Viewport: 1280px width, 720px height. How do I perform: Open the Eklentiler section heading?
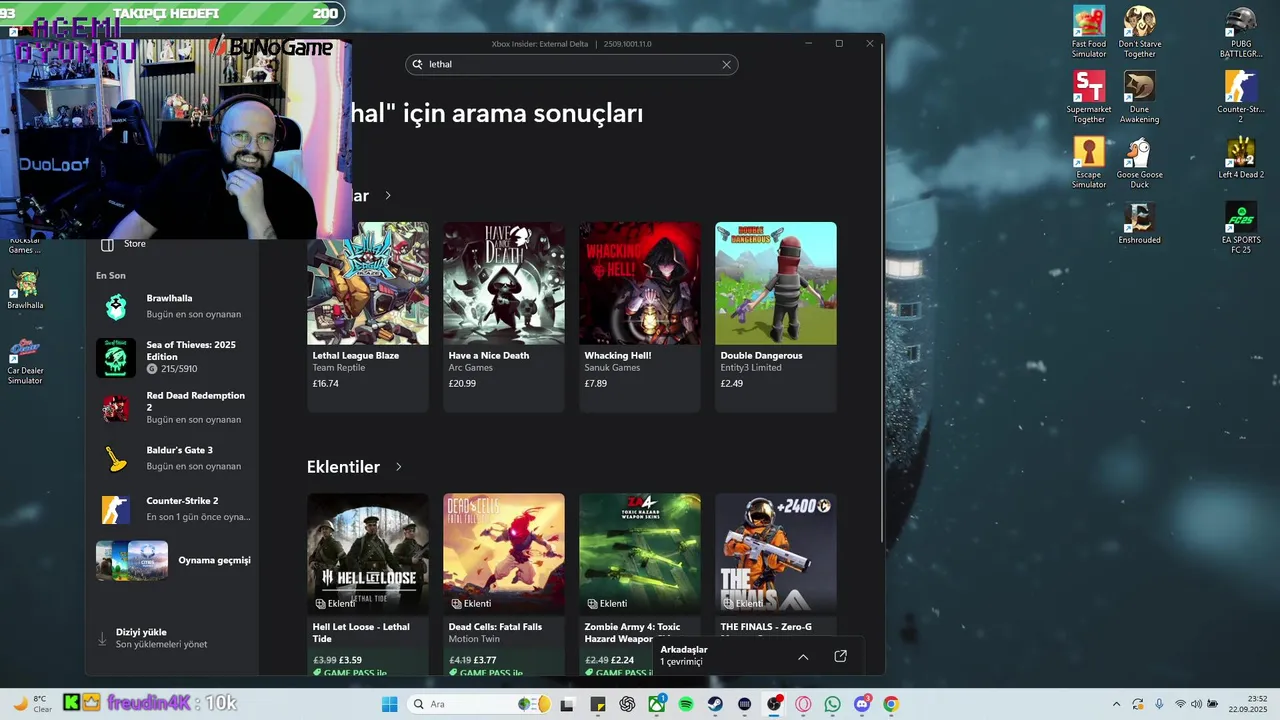[x=343, y=467]
